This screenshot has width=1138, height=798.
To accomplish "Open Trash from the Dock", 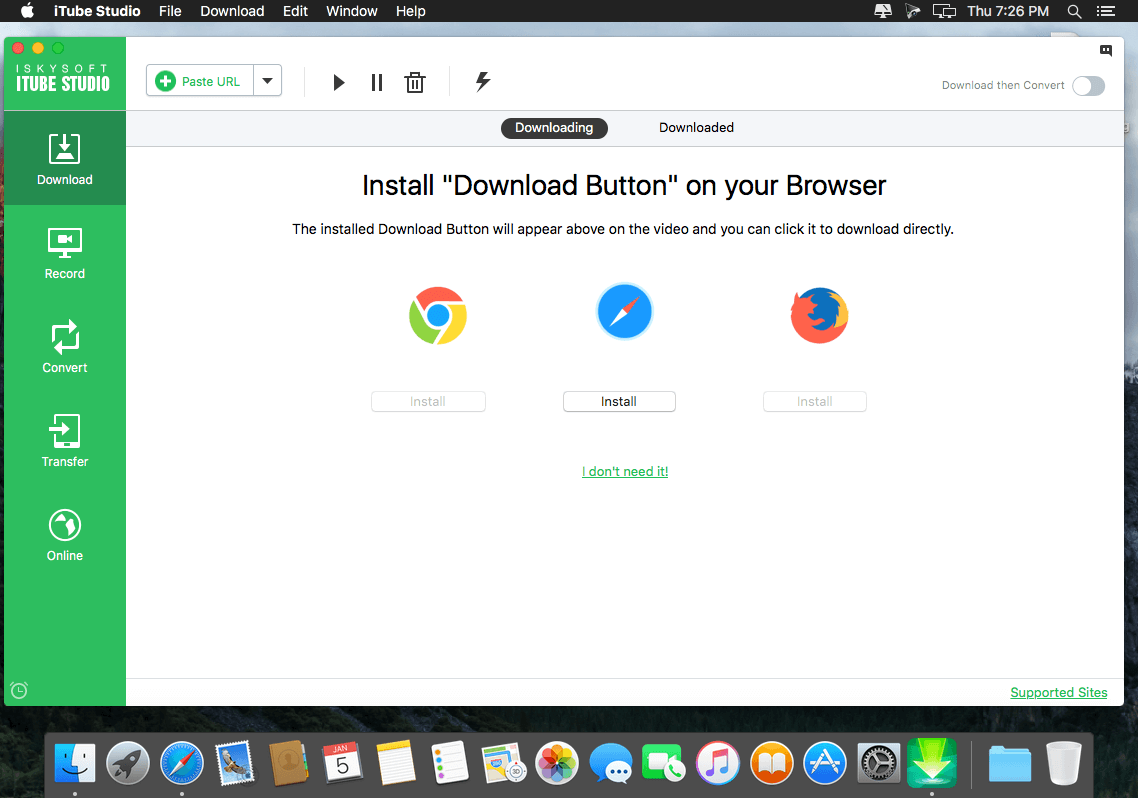I will tap(1063, 763).
